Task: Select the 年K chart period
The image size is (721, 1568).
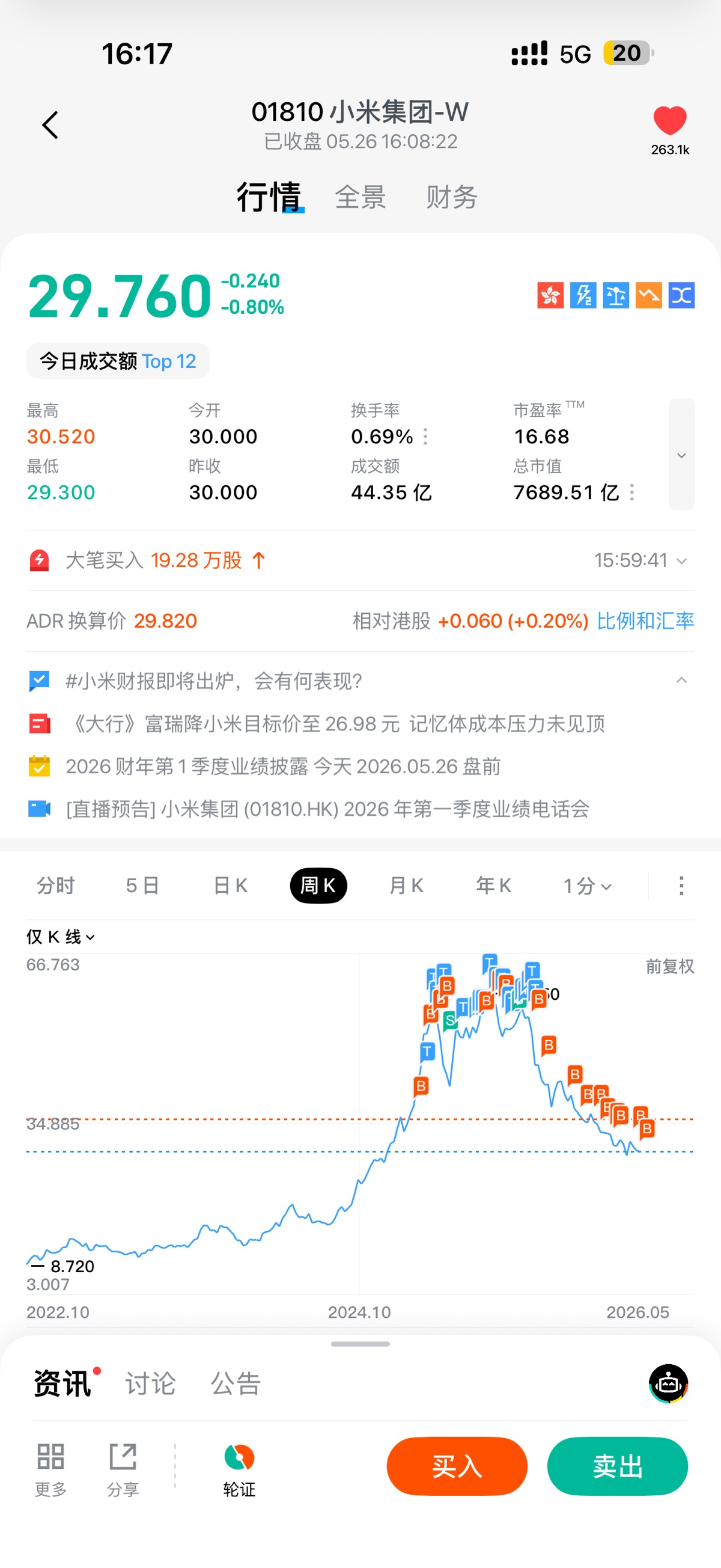Action: [x=493, y=886]
